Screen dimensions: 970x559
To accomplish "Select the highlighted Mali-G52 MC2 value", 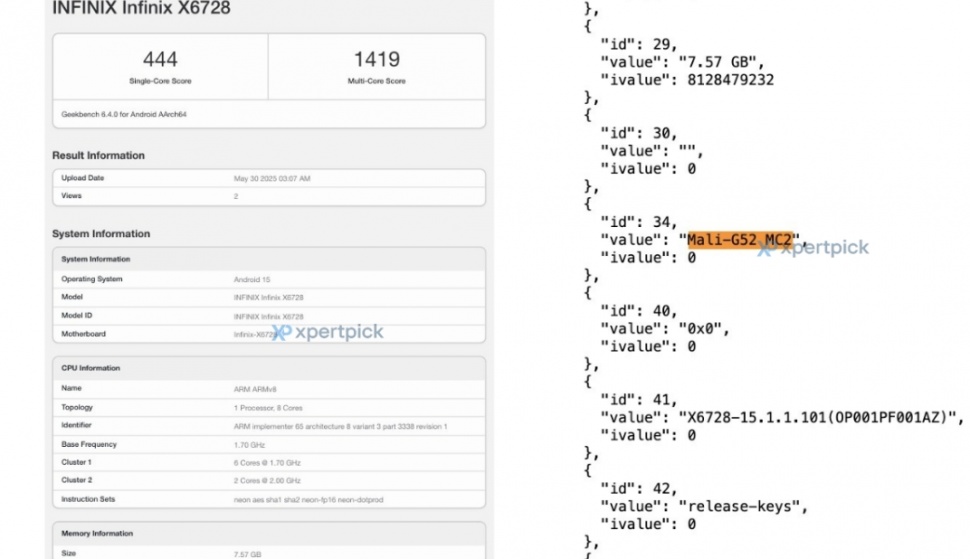I will pyautogui.click(x=740, y=240).
